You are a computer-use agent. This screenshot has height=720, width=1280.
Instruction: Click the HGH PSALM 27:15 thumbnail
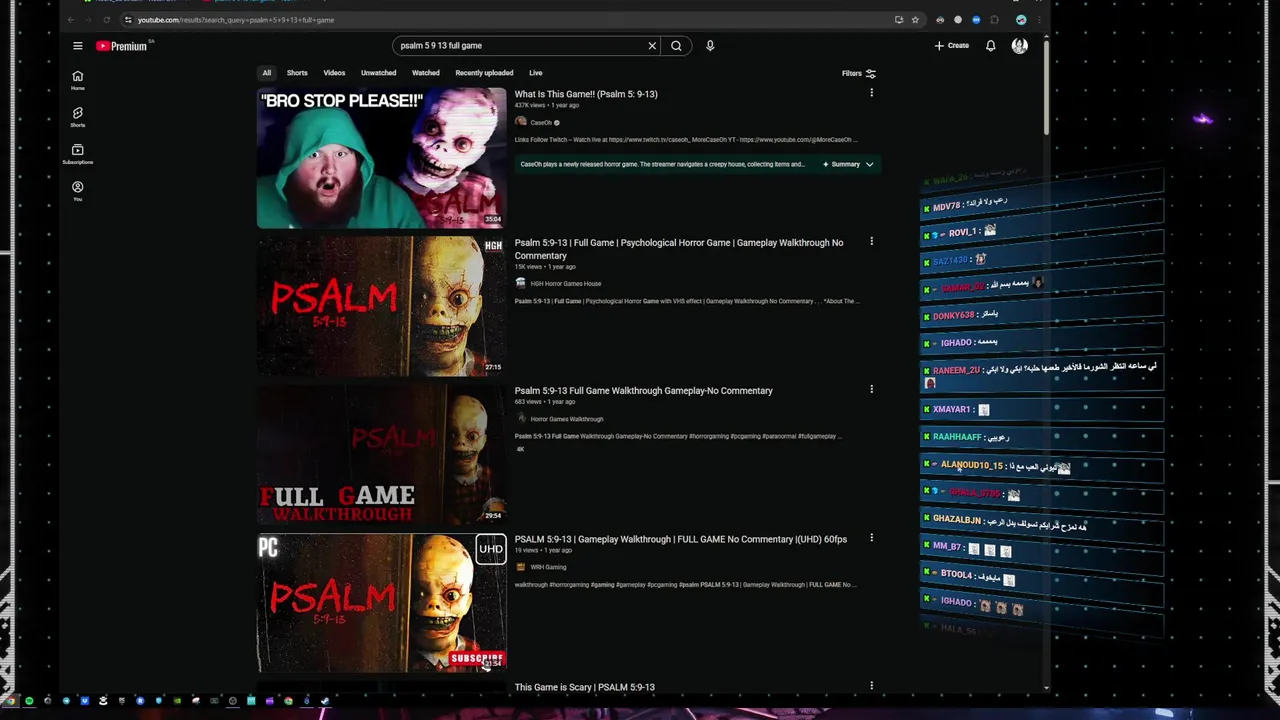coord(381,306)
